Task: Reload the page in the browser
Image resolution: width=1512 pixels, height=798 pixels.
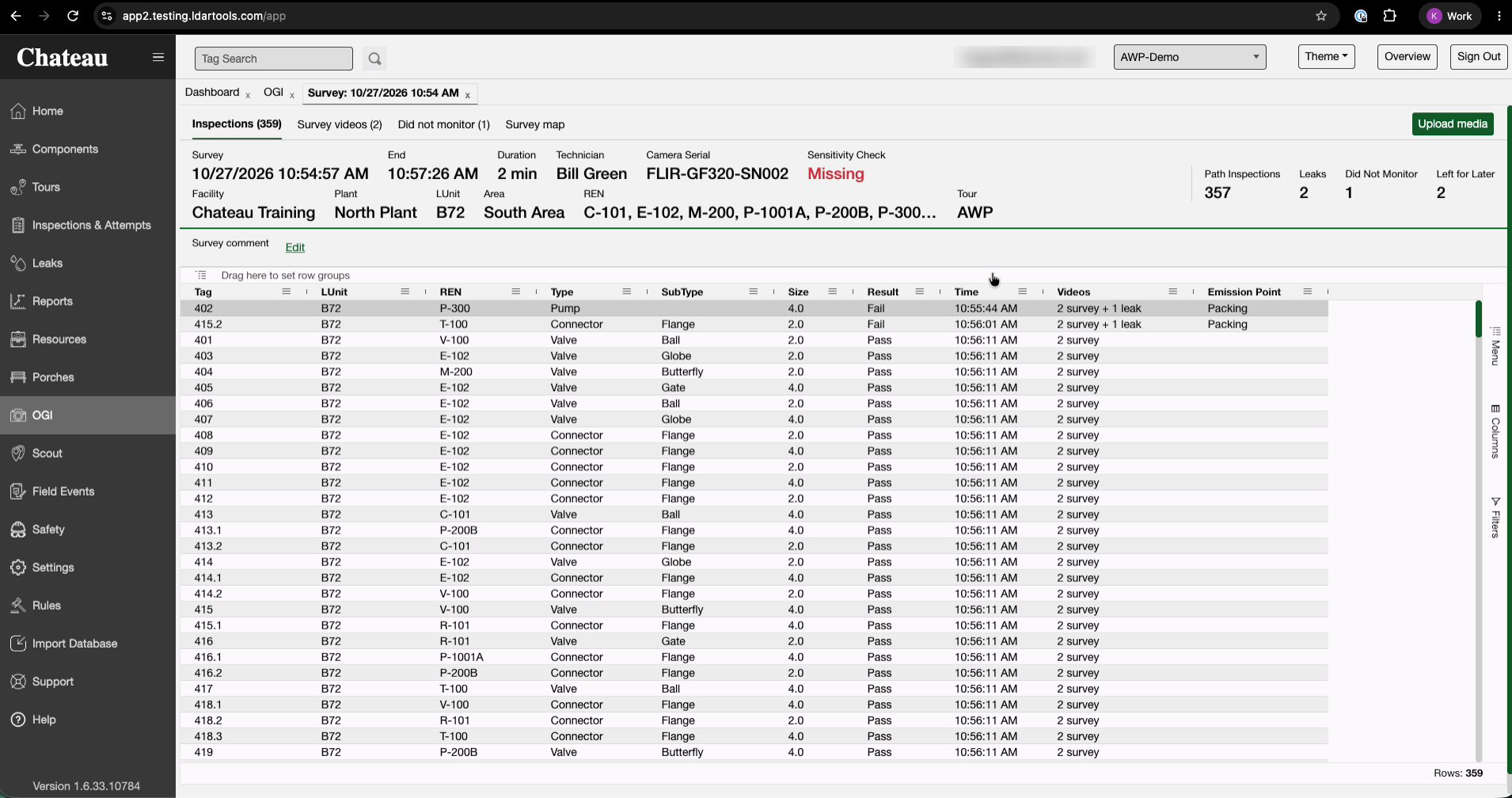Action: click(73, 16)
